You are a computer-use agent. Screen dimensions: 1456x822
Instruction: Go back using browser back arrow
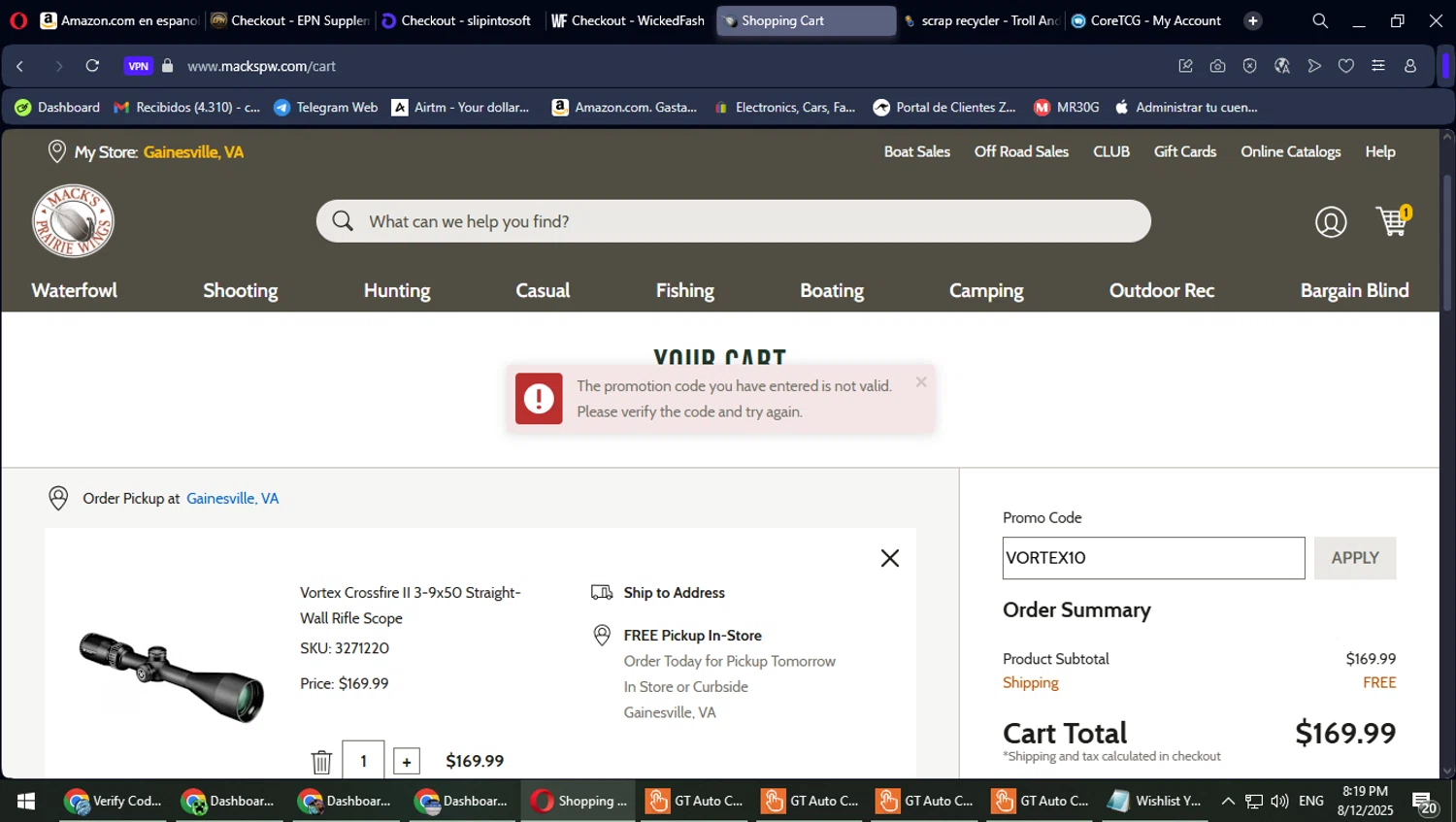20,66
